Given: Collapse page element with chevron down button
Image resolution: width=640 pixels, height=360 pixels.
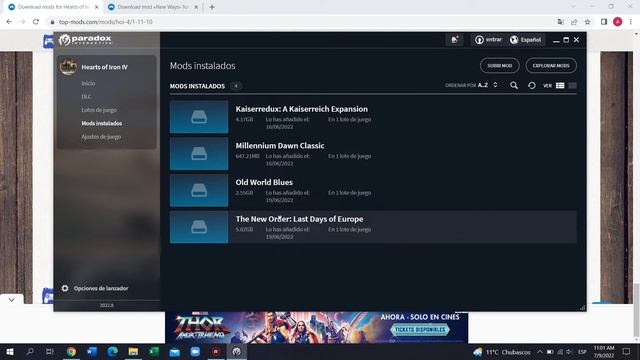Looking at the screenshot, I should coord(11,300).
